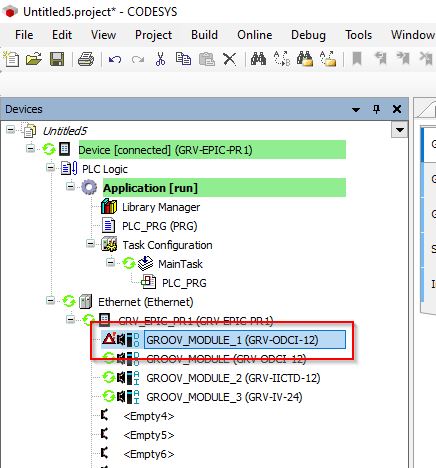Viewport: 436px width, 468px height.
Task: Open Find using the binoculars icon
Action: [258, 59]
